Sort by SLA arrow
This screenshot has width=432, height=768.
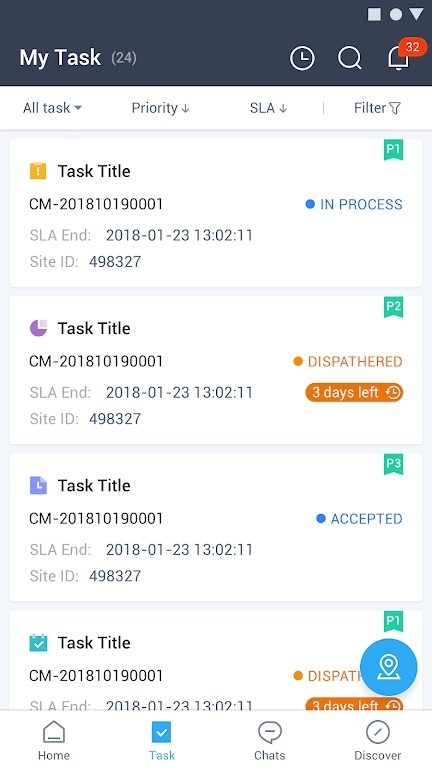(x=268, y=108)
